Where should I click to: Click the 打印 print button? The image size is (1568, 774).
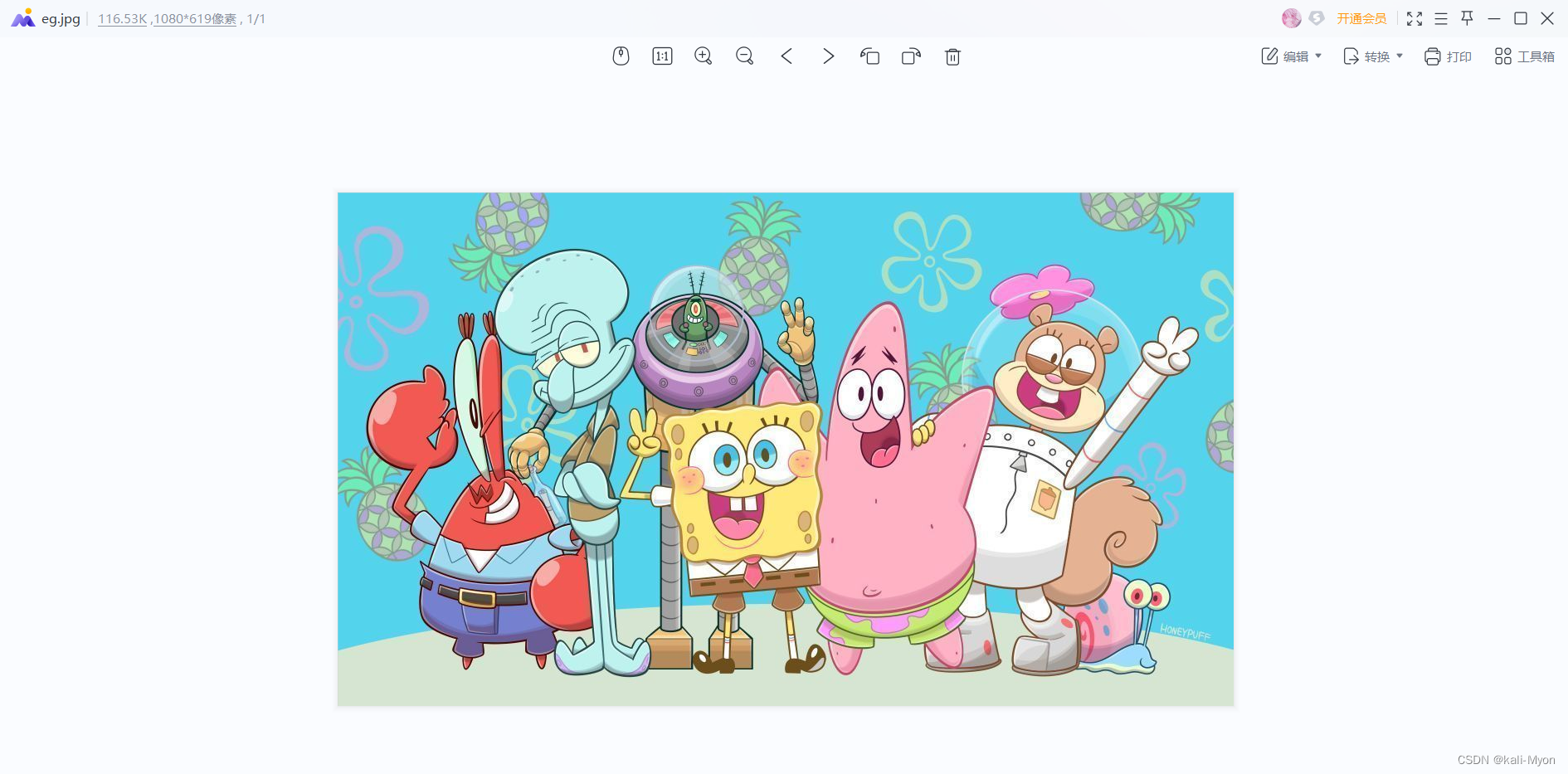[x=1448, y=56]
